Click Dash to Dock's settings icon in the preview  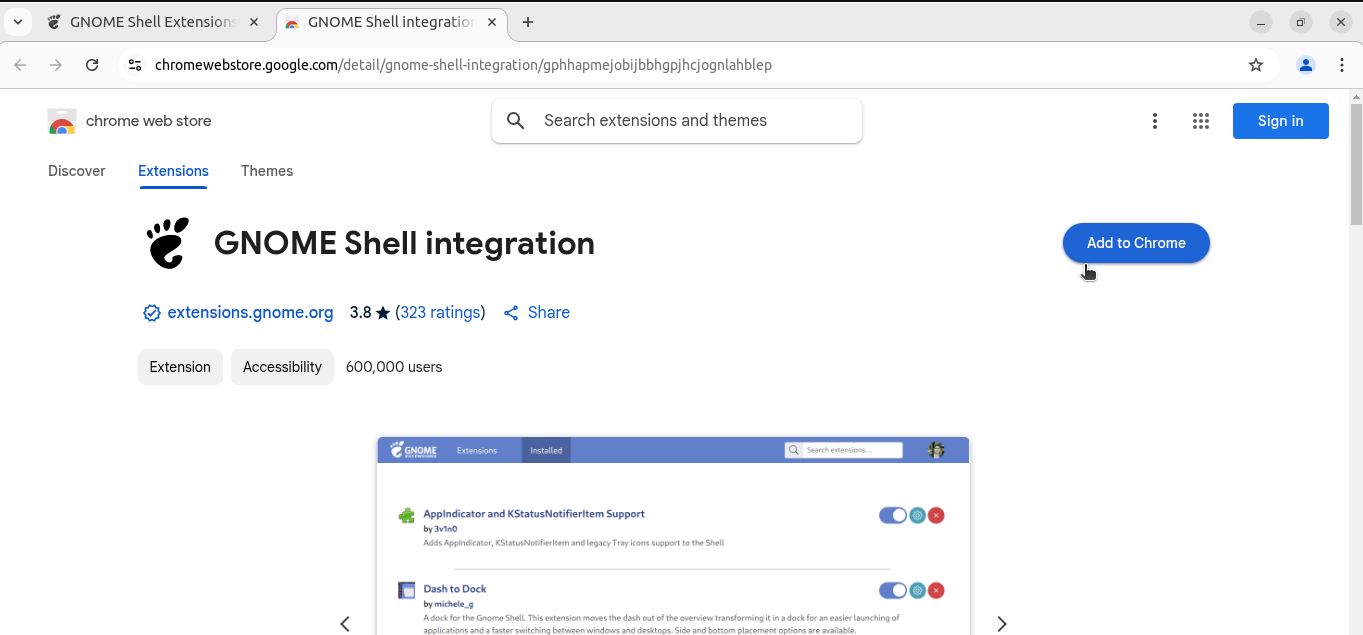917,590
